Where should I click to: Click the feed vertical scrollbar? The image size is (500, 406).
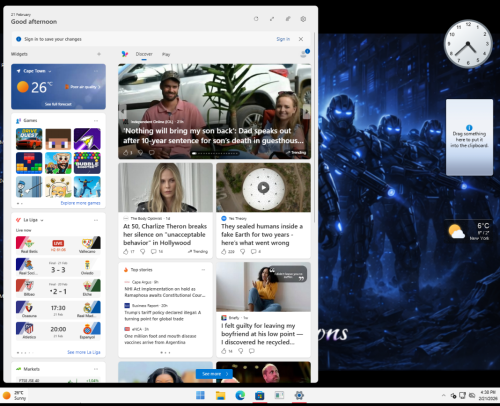coord(314,127)
